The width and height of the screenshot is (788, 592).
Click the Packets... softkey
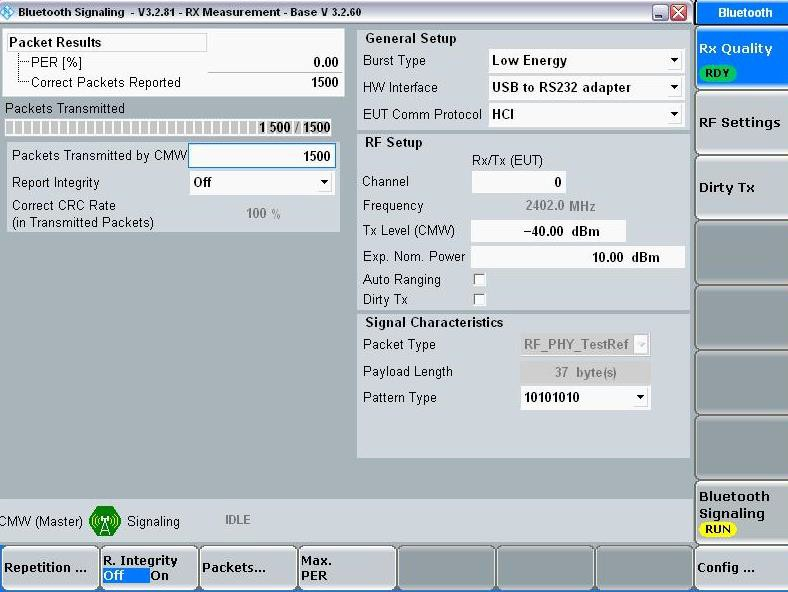tap(247, 568)
